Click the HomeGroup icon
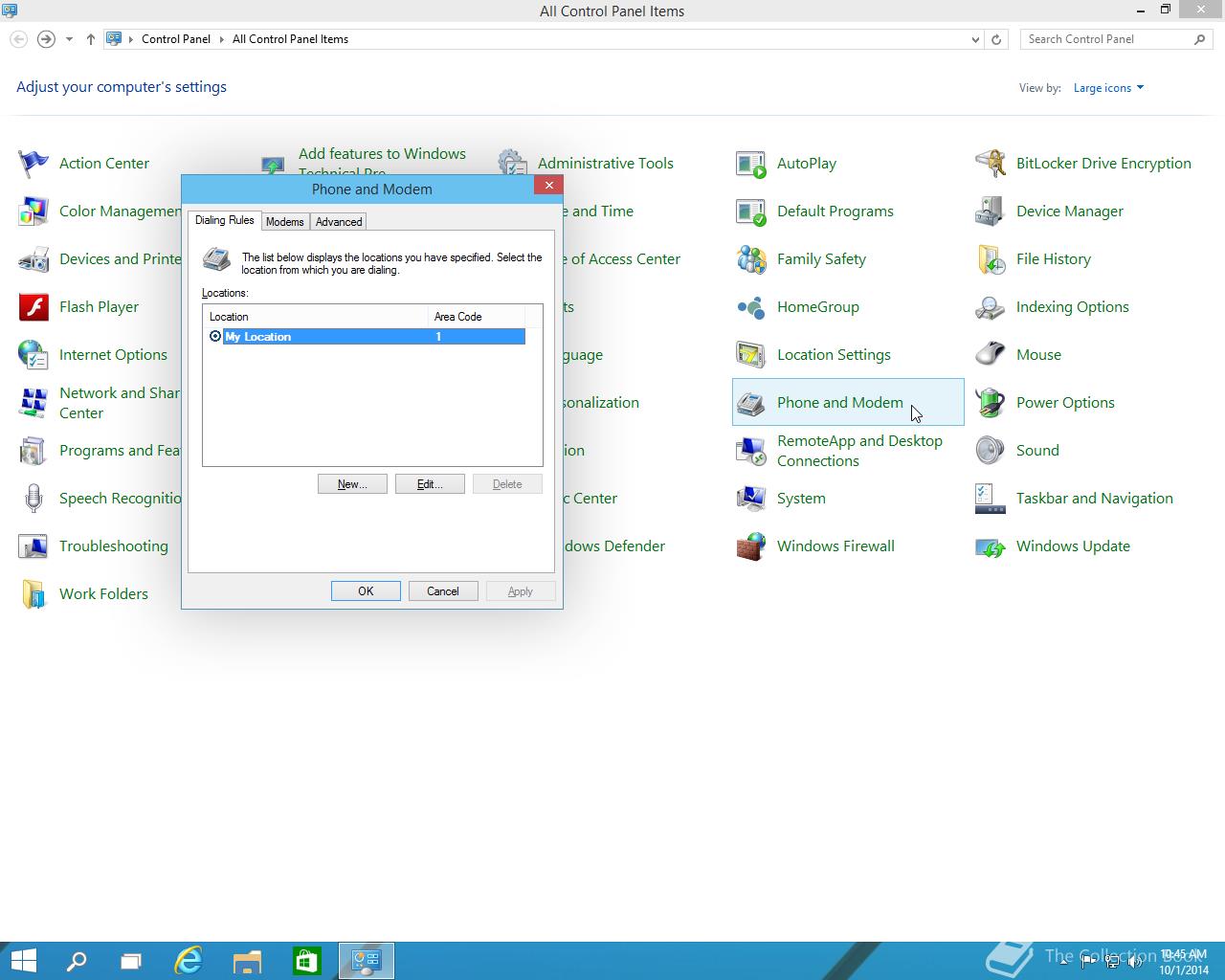This screenshot has width=1225, height=980. [751, 307]
